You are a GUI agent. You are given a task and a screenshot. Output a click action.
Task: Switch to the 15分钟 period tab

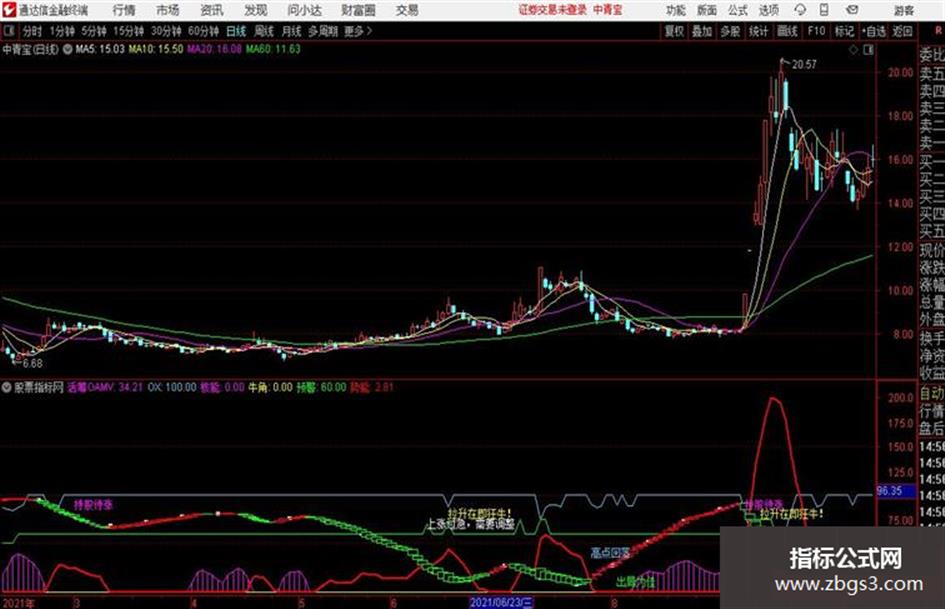[x=129, y=31]
